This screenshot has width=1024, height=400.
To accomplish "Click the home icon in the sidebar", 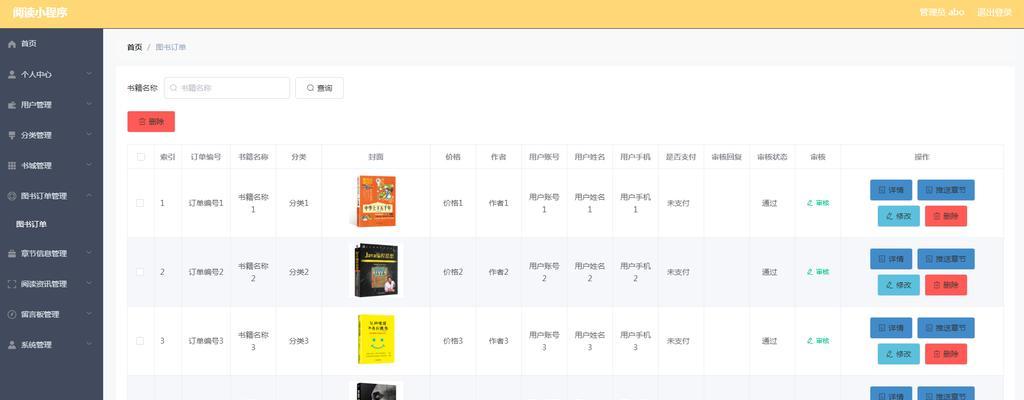I will coord(12,44).
